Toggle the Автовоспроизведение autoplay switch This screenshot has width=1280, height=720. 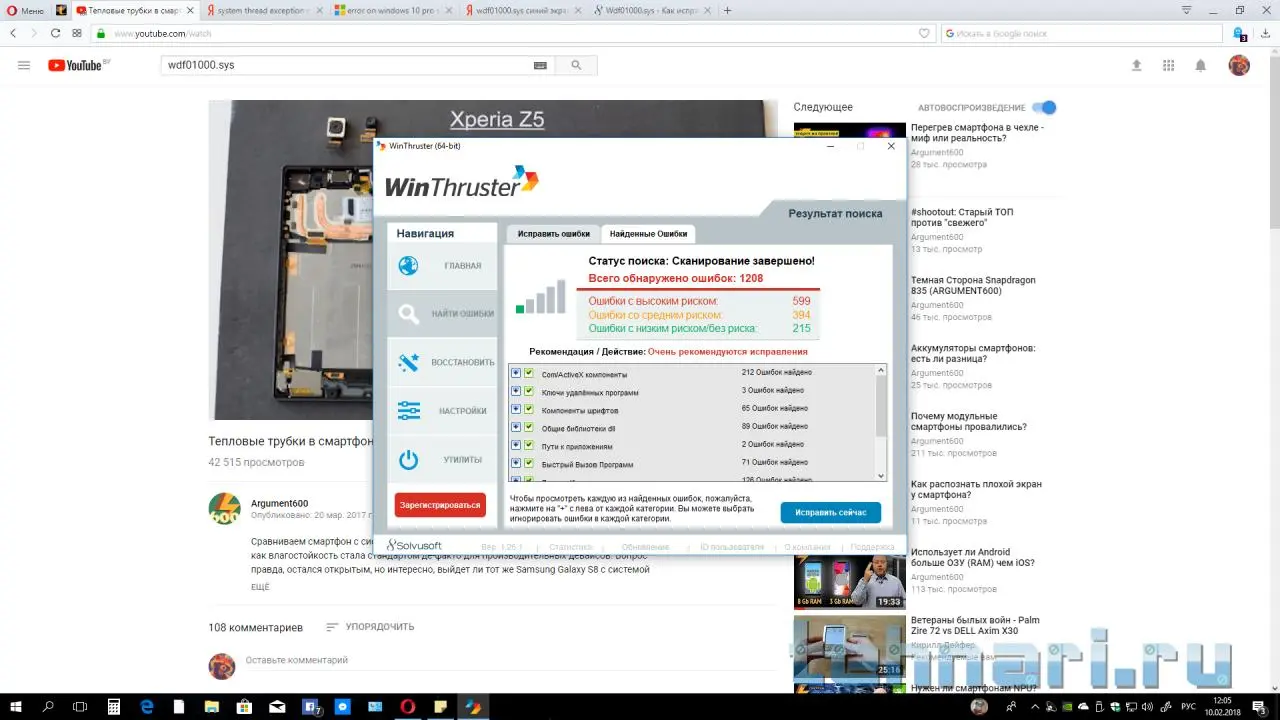click(x=1044, y=107)
